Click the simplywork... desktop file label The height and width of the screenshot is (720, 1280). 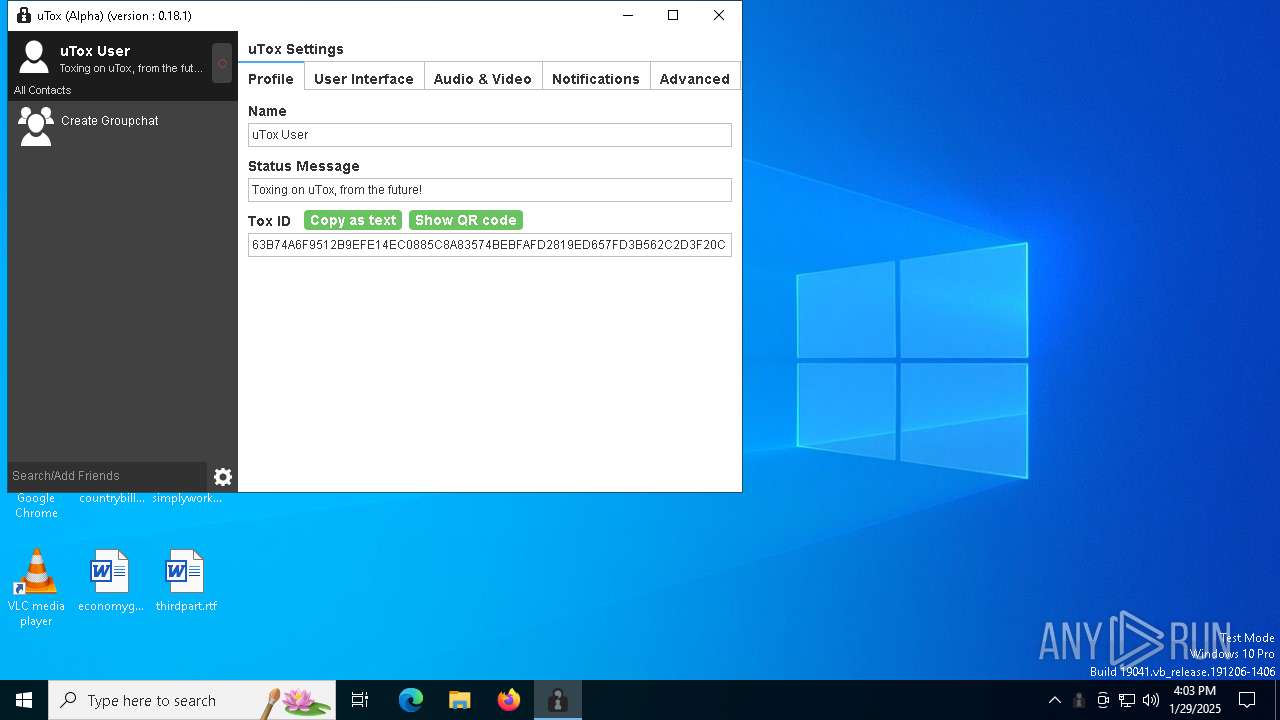pos(187,498)
